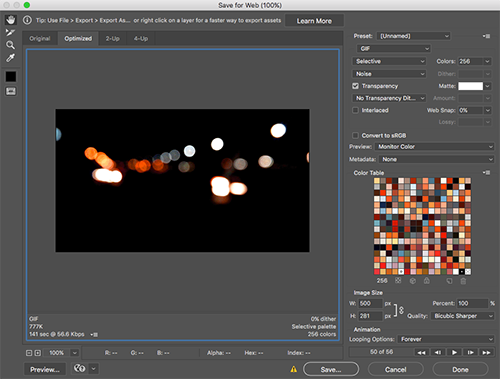This screenshot has width=500, height=379.
Task: Click the bokeh lights preview image
Action: [x=182, y=180]
